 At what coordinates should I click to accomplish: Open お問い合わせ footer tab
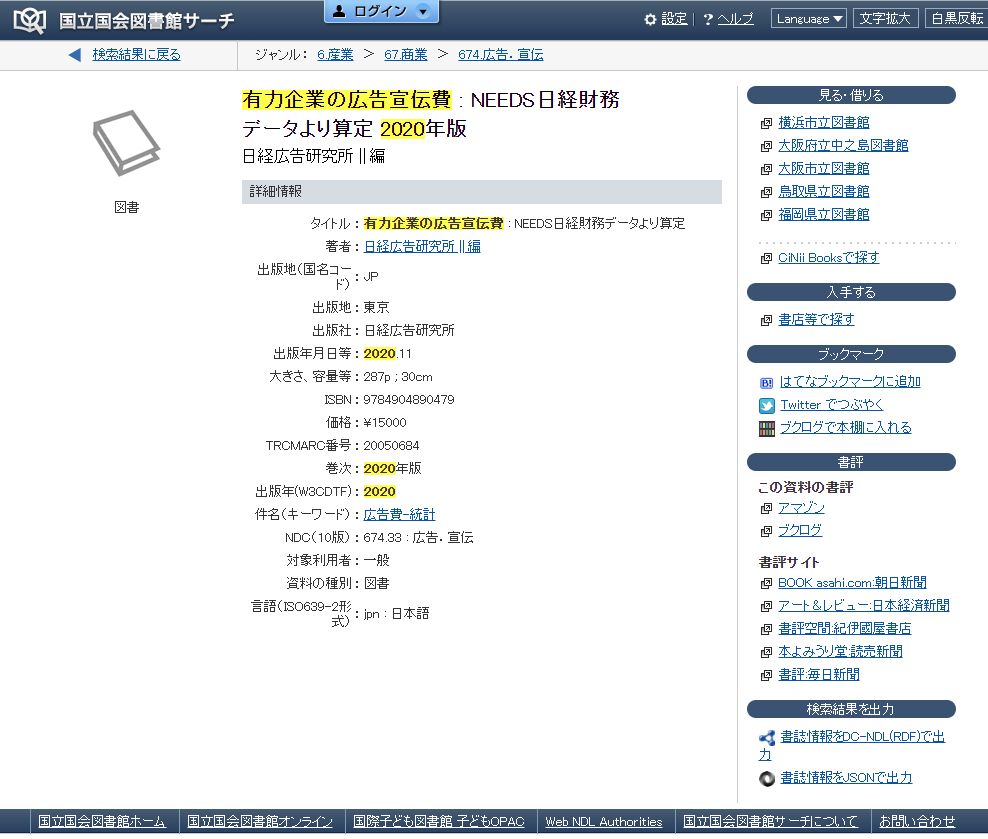tap(917, 822)
